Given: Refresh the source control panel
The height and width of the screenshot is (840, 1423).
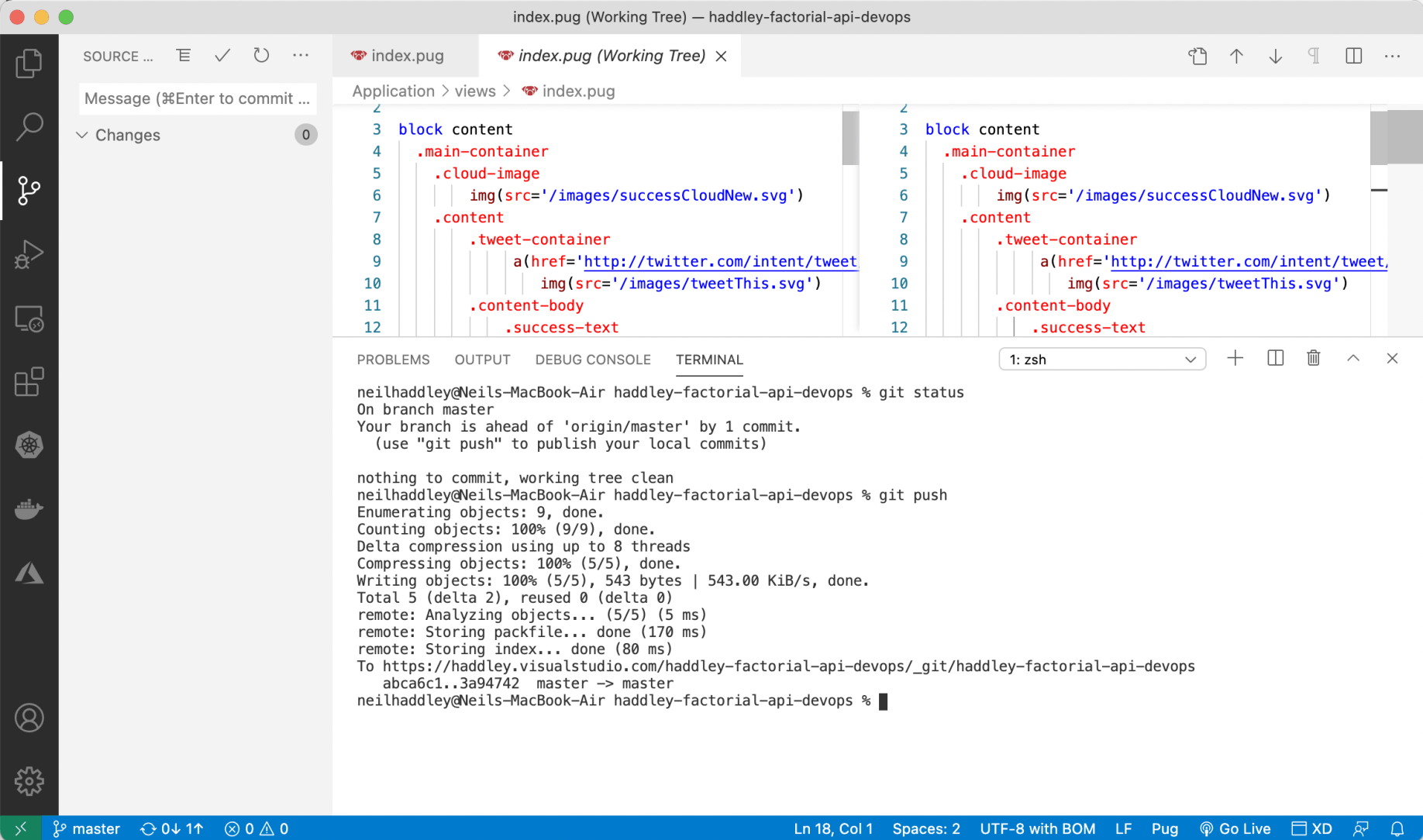Looking at the screenshot, I should pyautogui.click(x=261, y=56).
